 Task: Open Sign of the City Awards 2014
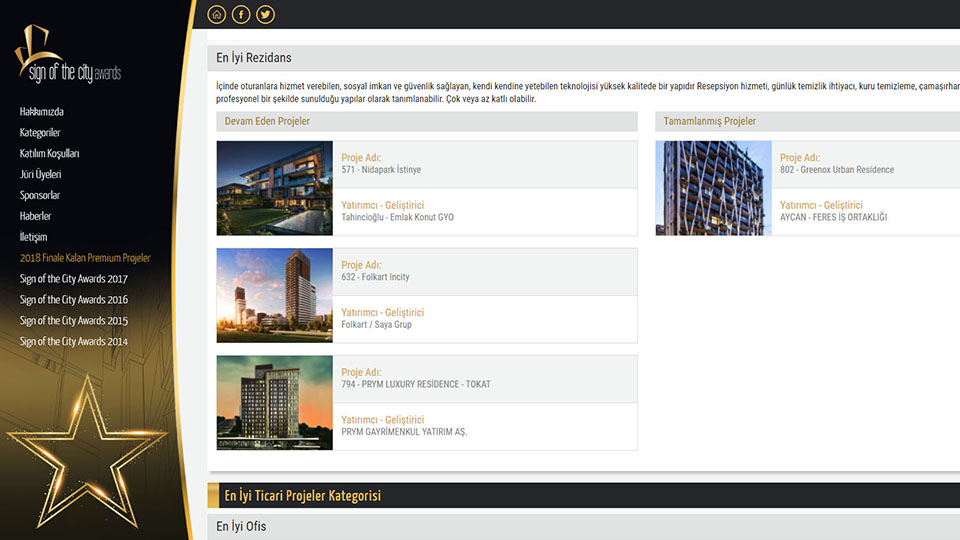click(x=73, y=341)
